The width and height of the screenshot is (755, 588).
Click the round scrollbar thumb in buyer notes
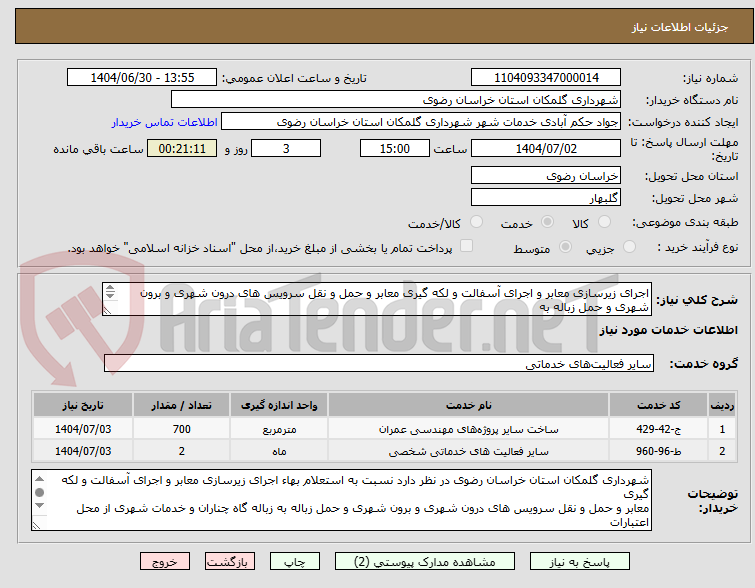pyautogui.click(x=39, y=492)
